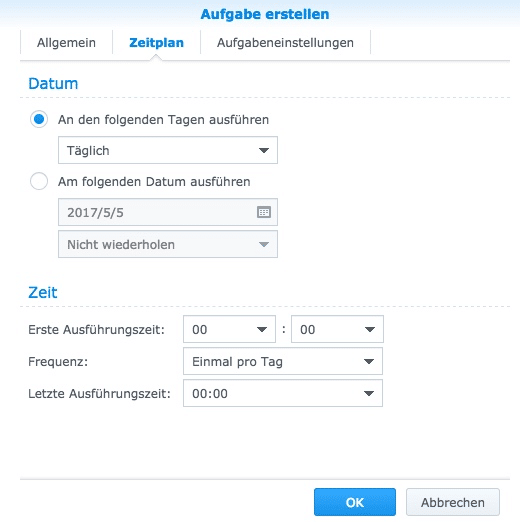Open the calendar picker icon
520x522 pixels.
(x=264, y=212)
